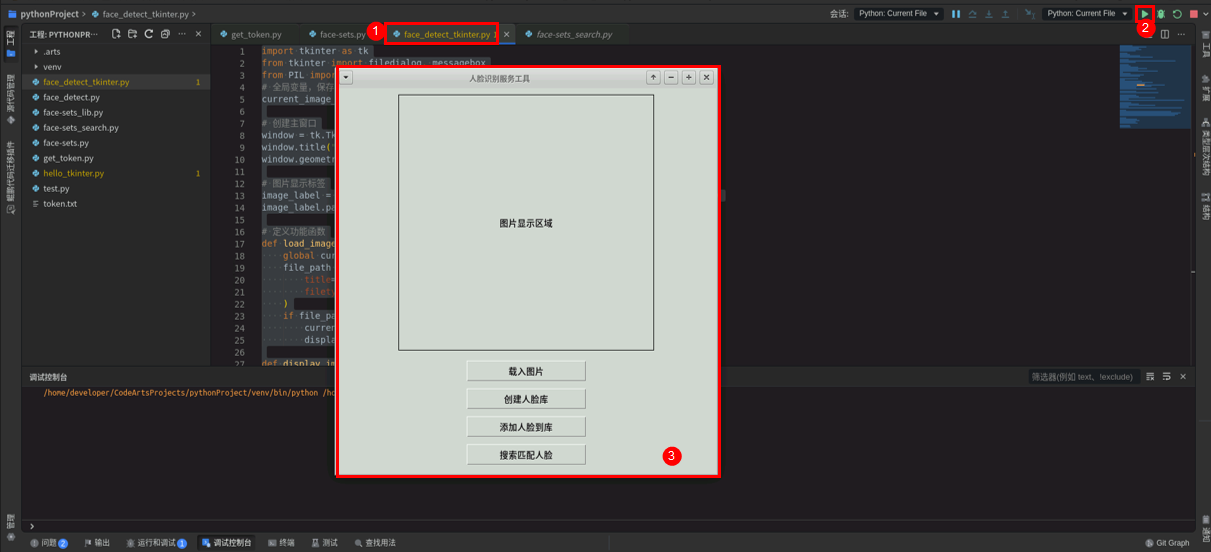Click the debug console command input prompt
The width and height of the screenshot is (1211, 552).
coord(610,526)
